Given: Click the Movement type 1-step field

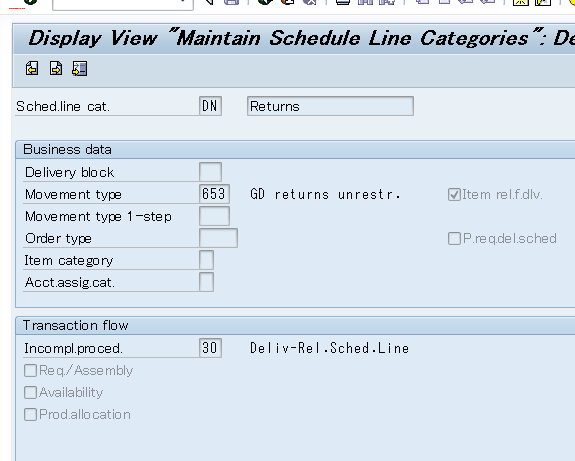Looking at the screenshot, I should pyautogui.click(x=215, y=216).
